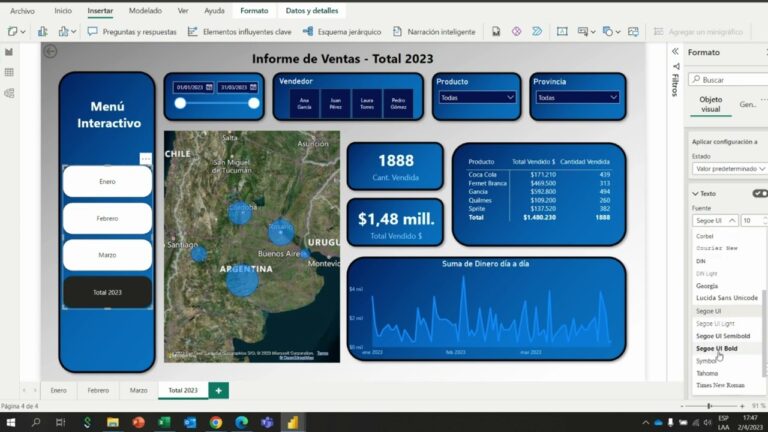Screen dimensions: 768x432
Task: Select vendedor Pedro Gómez tile
Action: click(x=398, y=103)
